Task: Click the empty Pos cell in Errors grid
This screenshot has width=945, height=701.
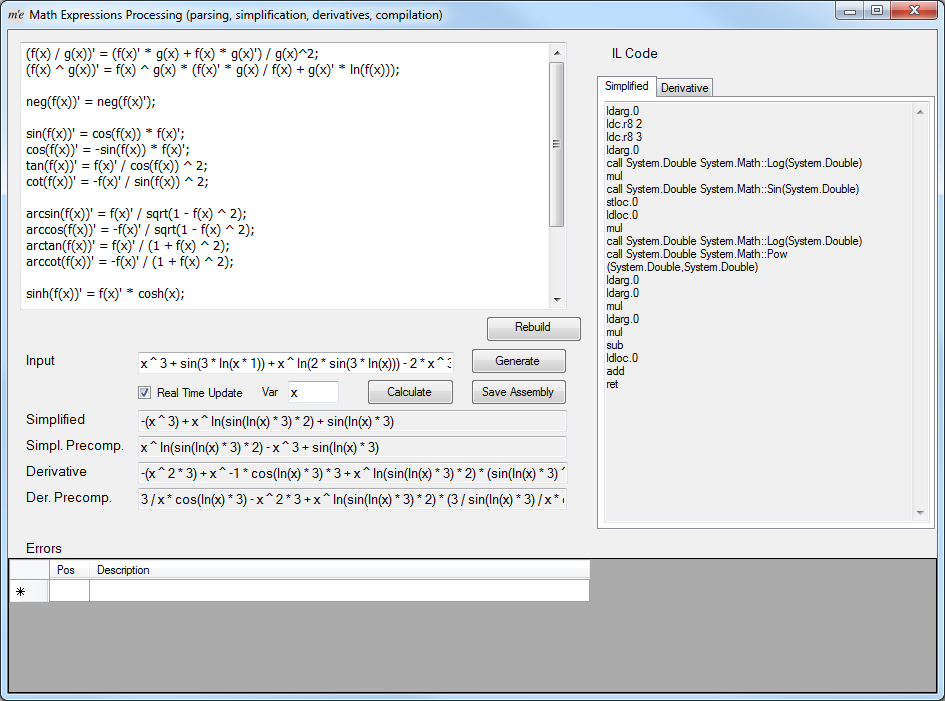Action: click(69, 591)
